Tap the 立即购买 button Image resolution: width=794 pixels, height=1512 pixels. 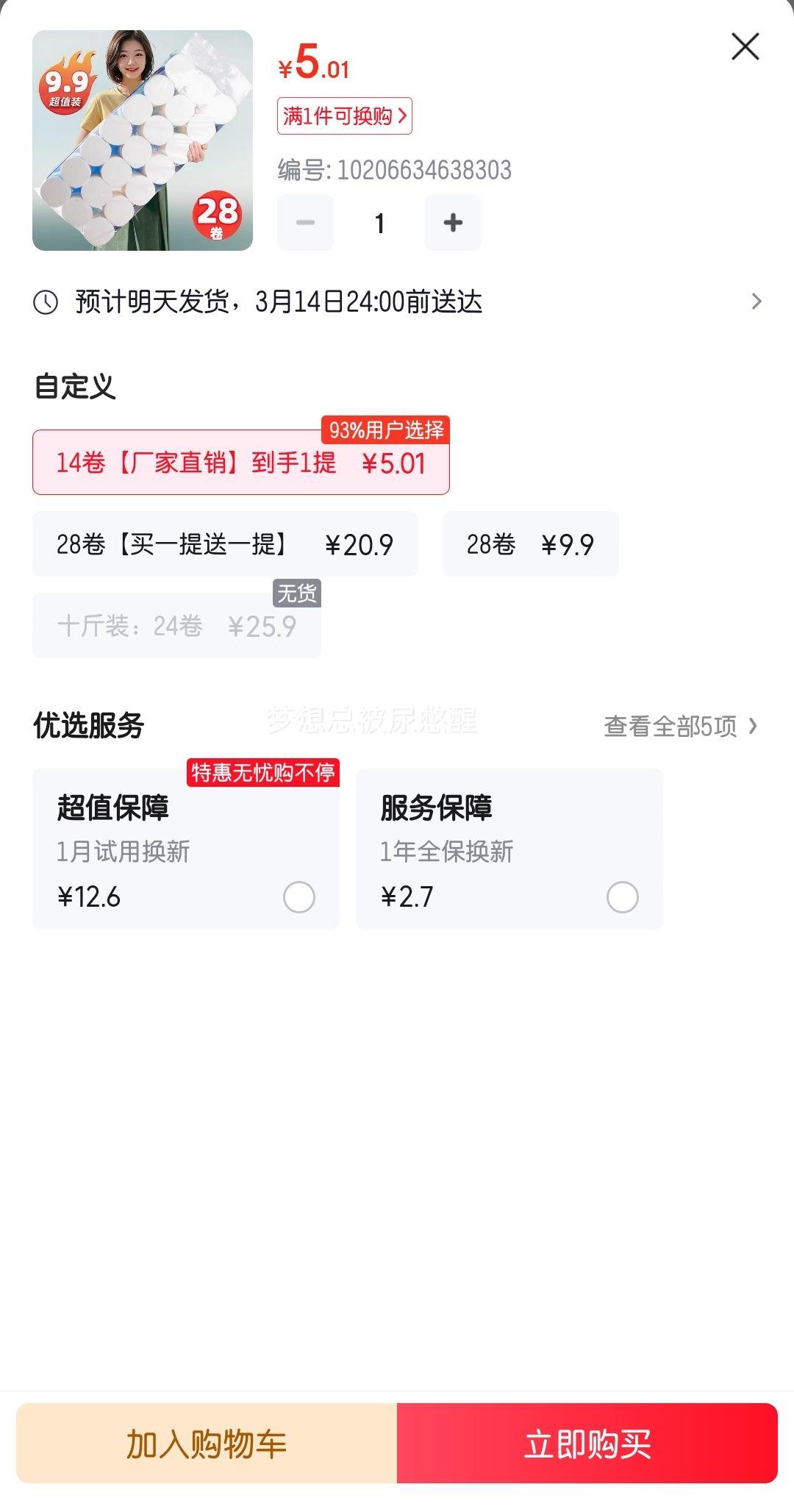coord(587,1444)
